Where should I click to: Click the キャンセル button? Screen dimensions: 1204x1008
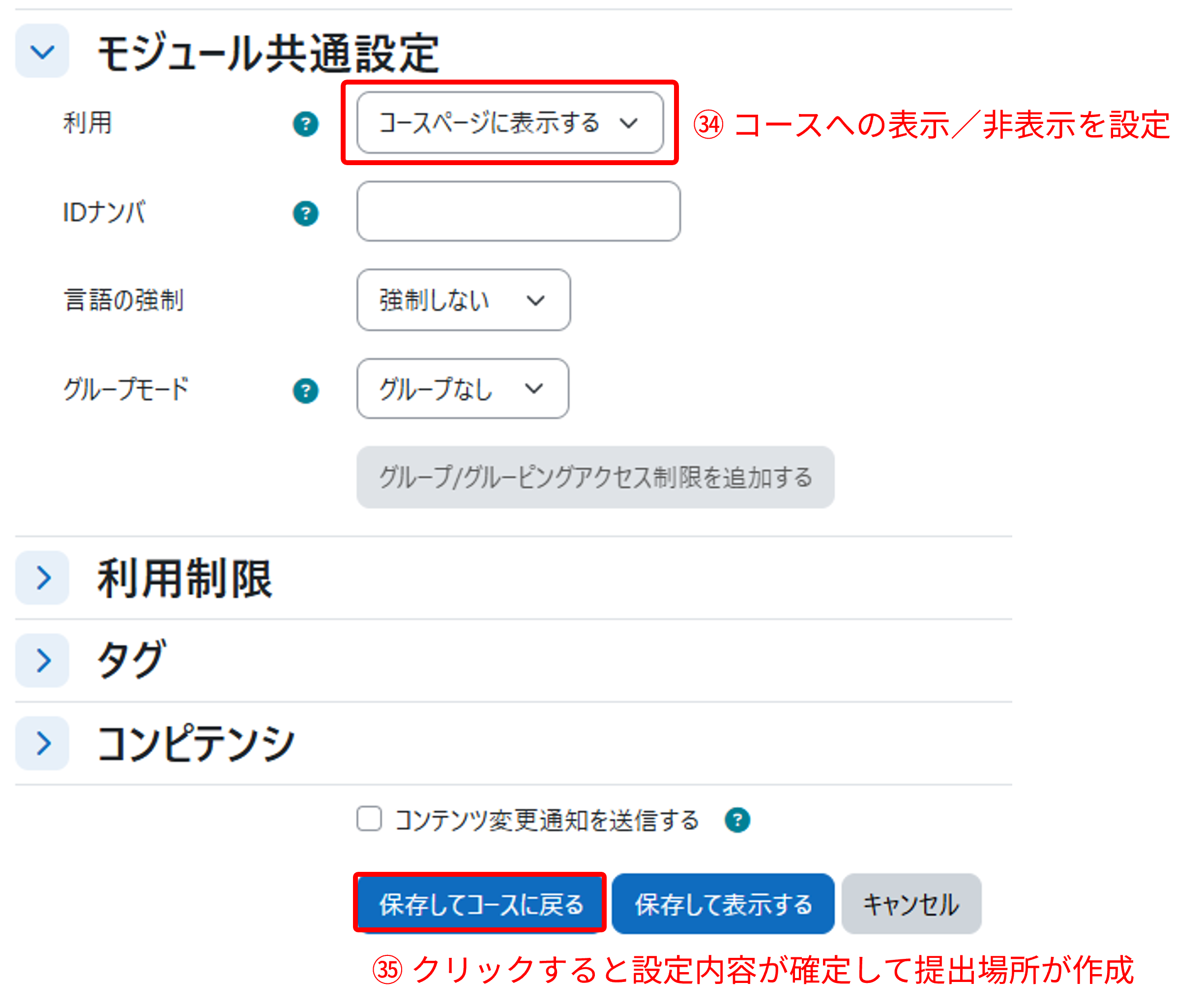pos(911,904)
